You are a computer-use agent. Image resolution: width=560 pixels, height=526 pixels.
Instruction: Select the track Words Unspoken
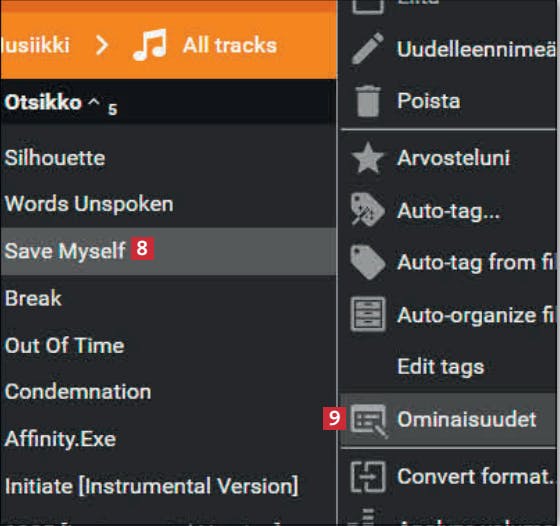click(x=168, y=204)
